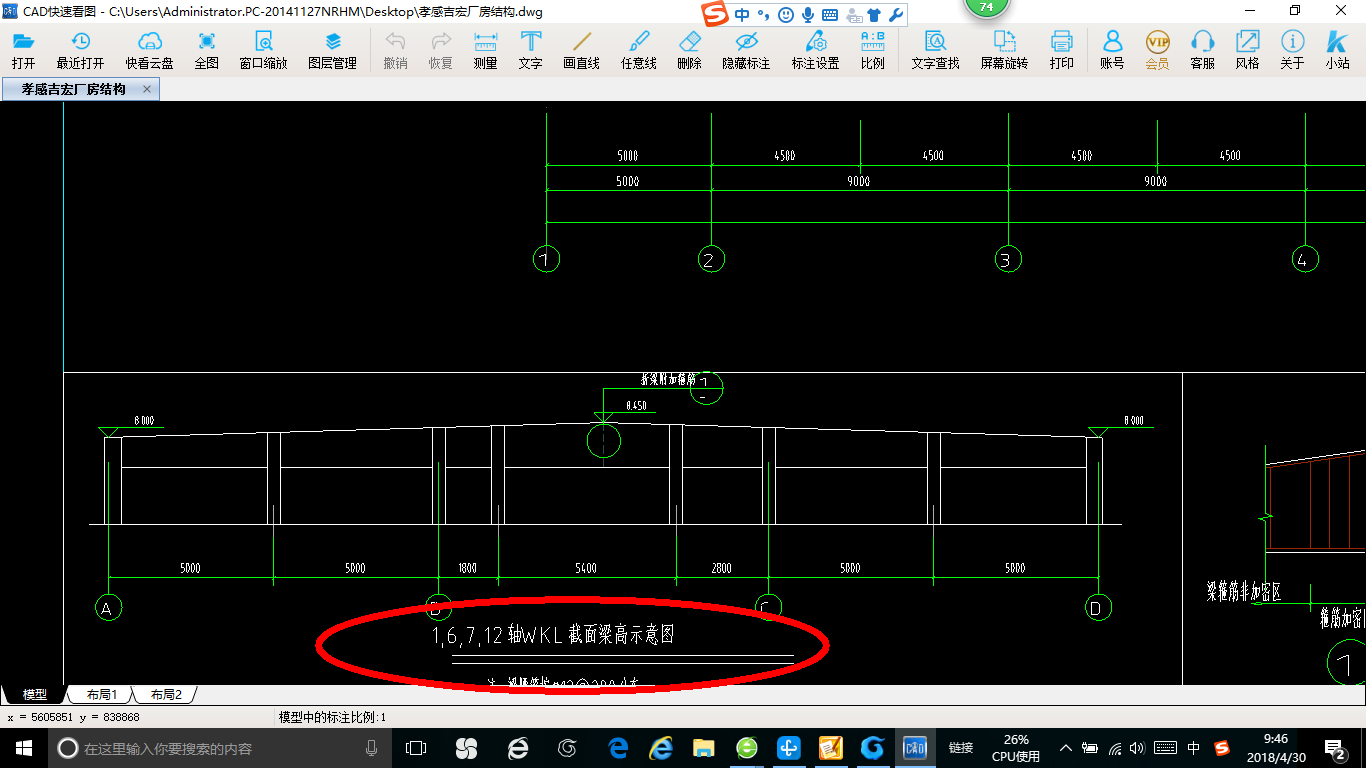Image resolution: width=1366 pixels, height=768 pixels.
Task: Switch to the 模型 model tab
Action: (35, 694)
